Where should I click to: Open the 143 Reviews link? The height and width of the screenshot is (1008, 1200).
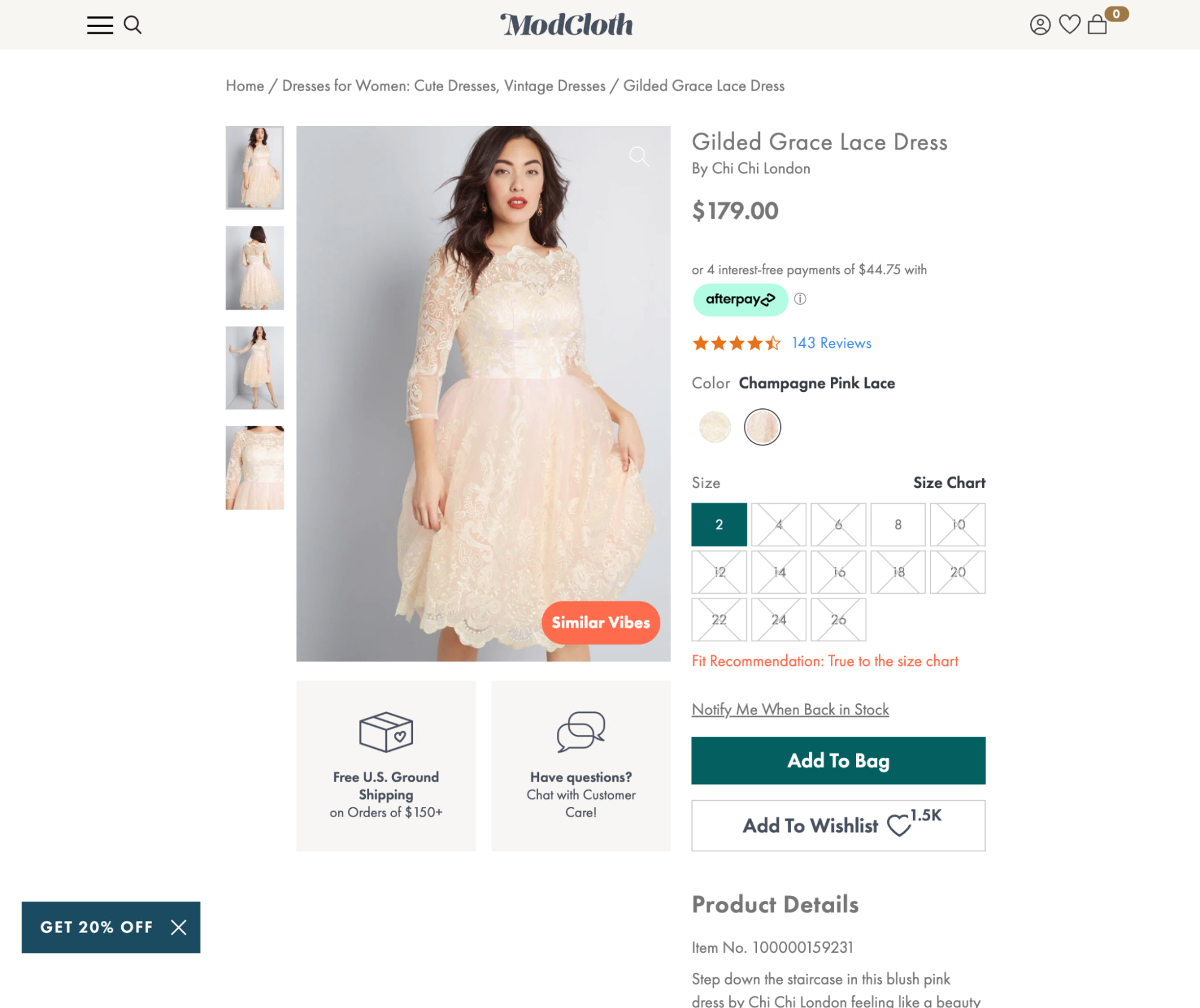pyautogui.click(x=831, y=343)
